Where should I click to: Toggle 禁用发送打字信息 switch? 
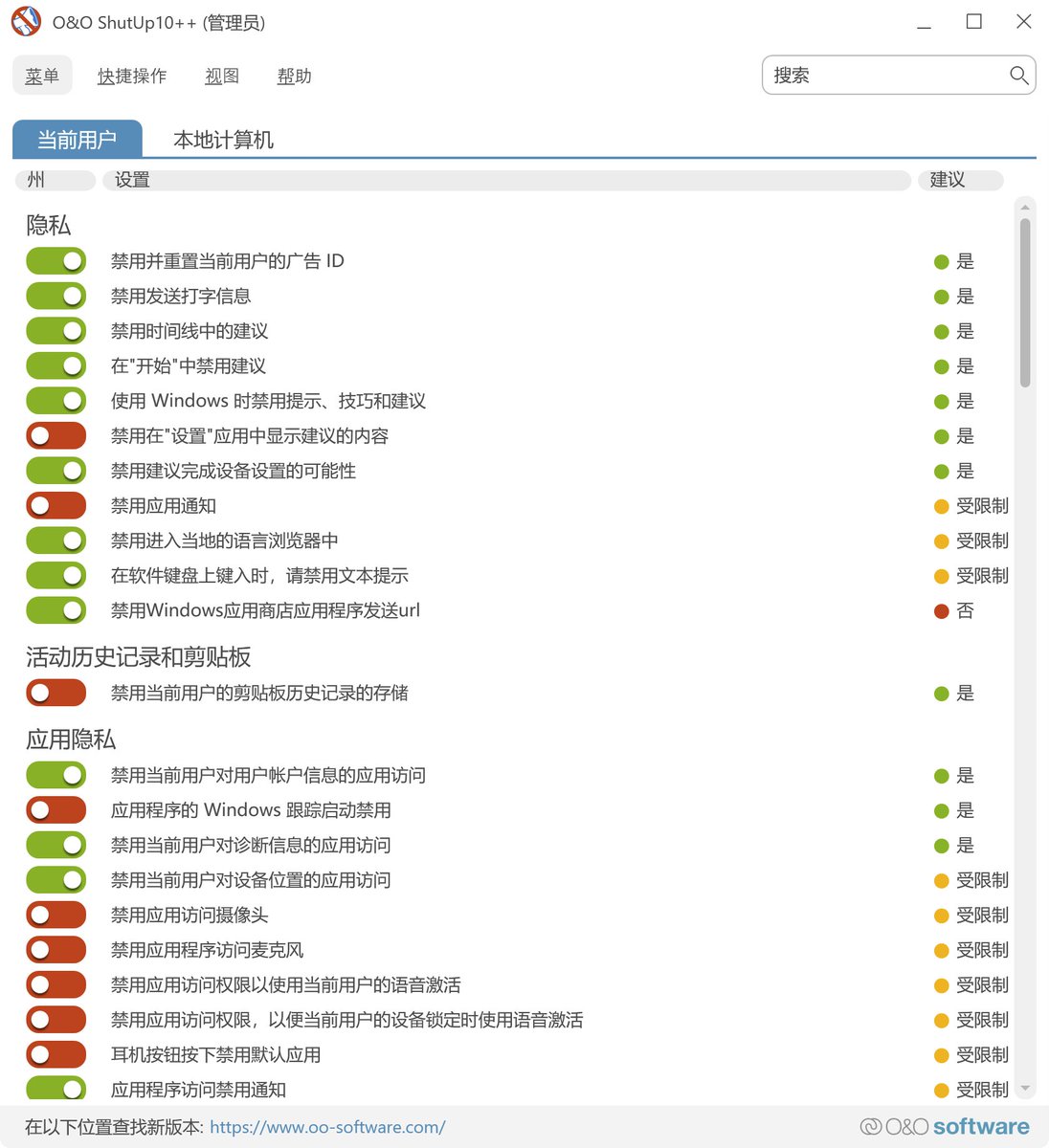[56, 297]
